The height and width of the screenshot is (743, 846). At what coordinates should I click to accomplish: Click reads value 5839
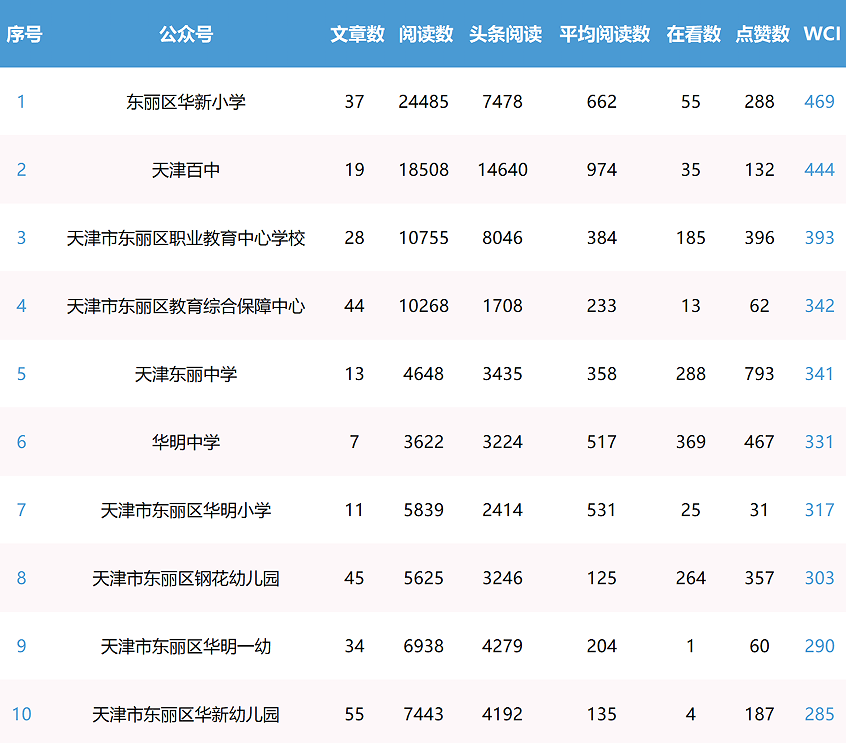click(424, 510)
